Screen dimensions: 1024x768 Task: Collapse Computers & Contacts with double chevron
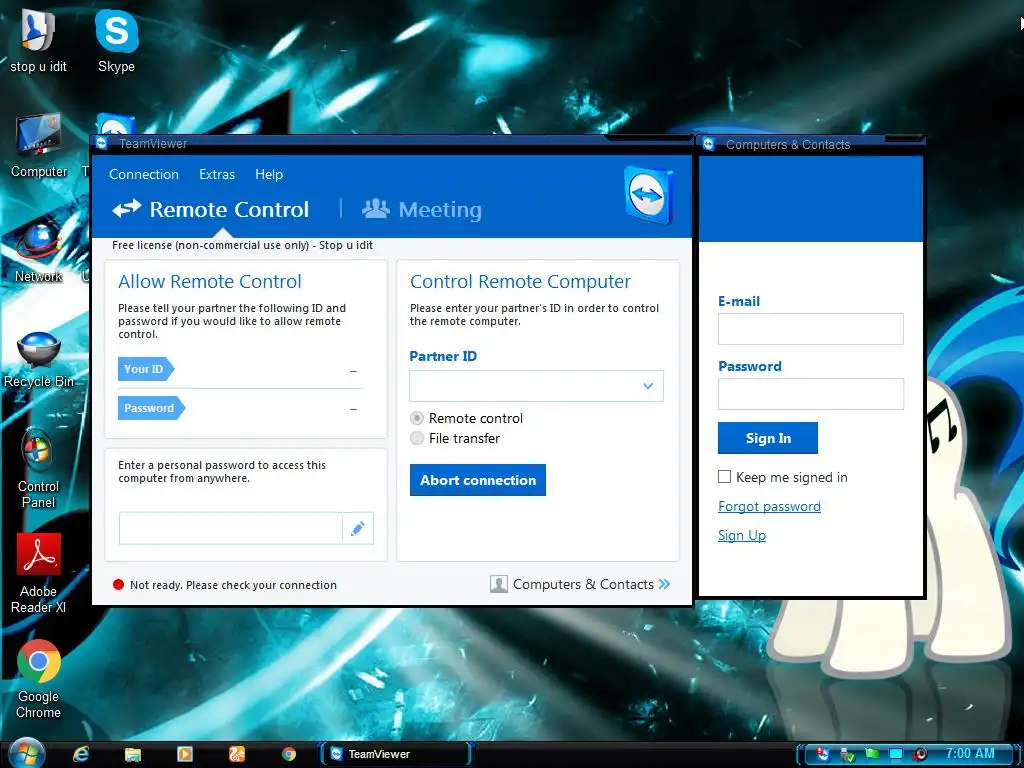click(x=665, y=584)
